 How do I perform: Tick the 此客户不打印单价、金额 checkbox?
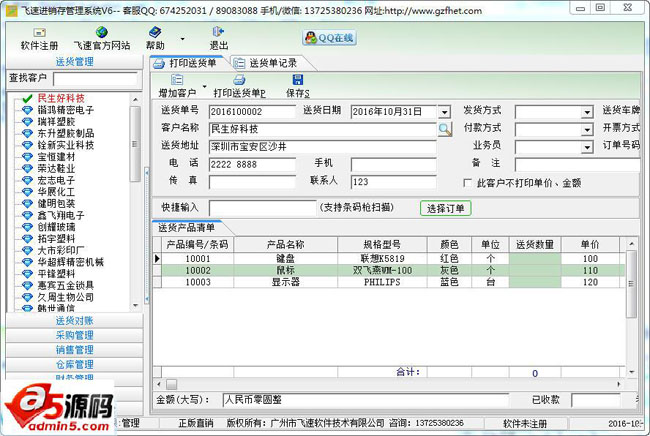[467, 183]
